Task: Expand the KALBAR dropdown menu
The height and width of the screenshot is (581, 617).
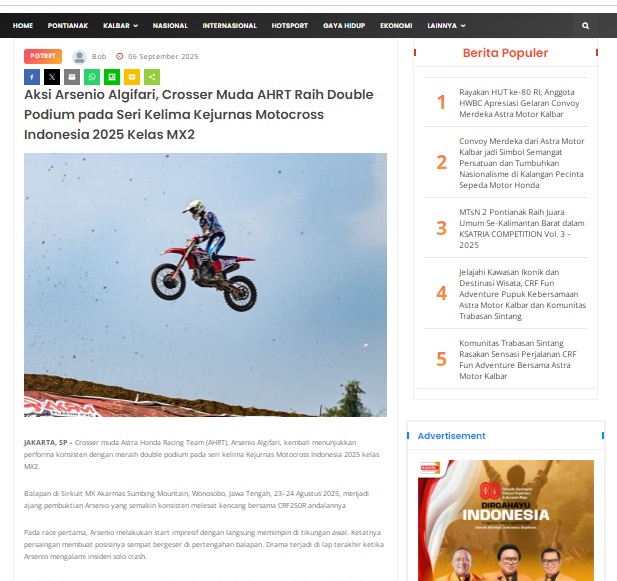Action: click(120, 26)
